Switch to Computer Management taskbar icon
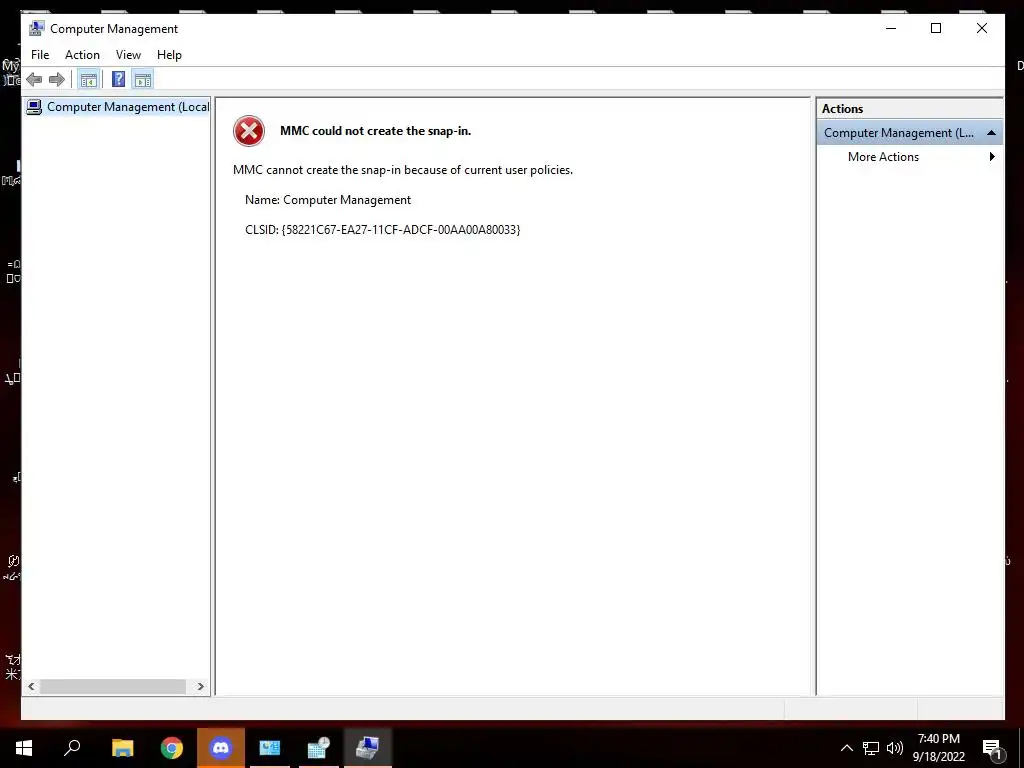Viewport: 1024px width, 768px height. (368, 748)
